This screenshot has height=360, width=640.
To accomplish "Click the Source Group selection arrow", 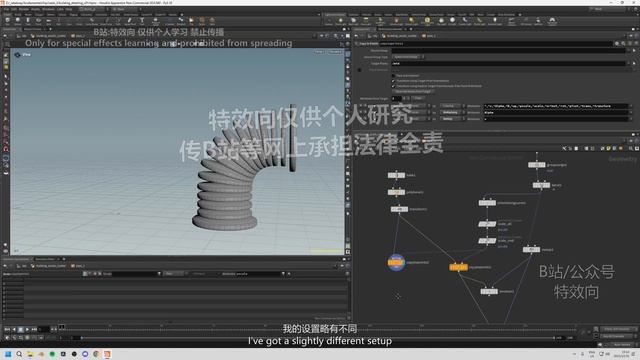I will click(x=634, y=51).
